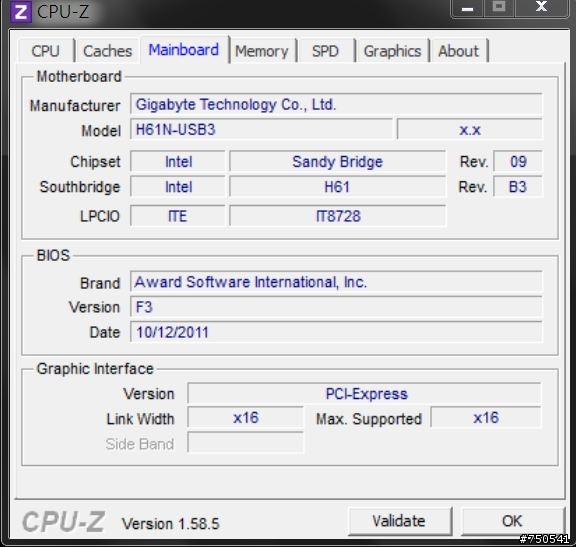
Task: Click the CPU-Z purple Z logo icon
Action: [21, 11]
